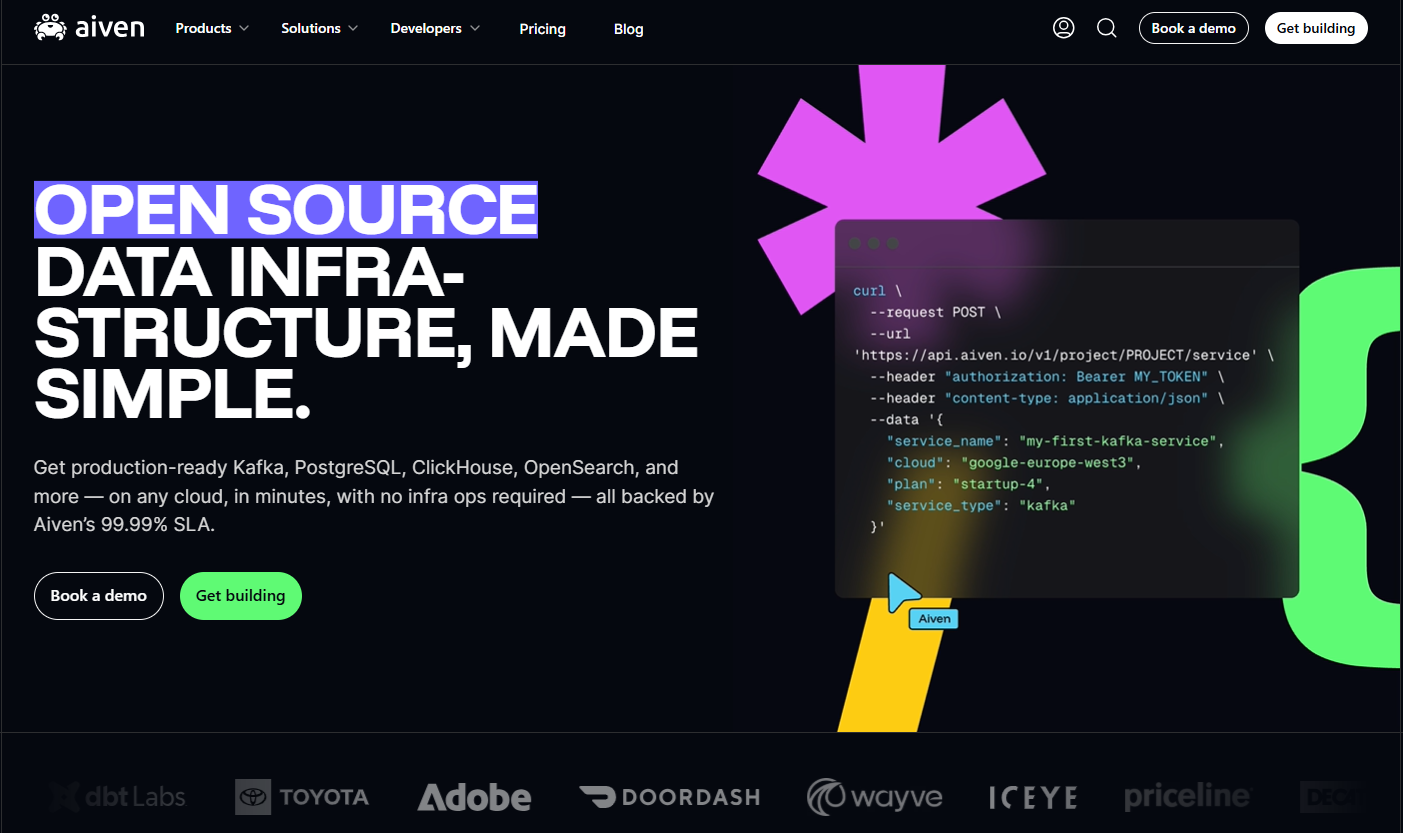Click Book a demo in the header
The image size is (1403, 833).
pos(1193,28)
